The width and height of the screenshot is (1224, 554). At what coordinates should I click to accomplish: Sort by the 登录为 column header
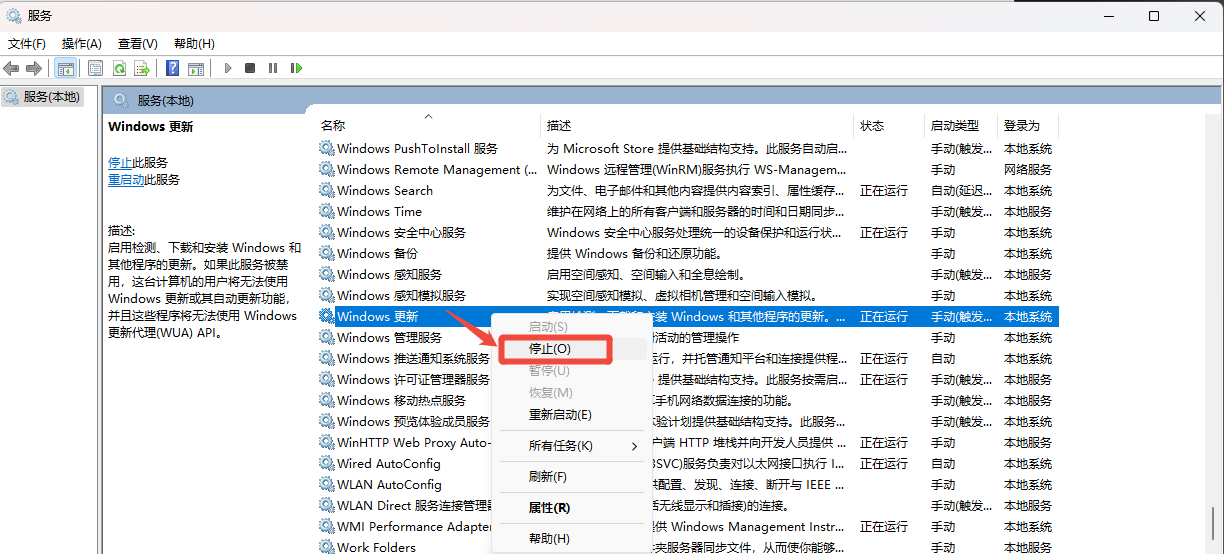point(1027,125)
